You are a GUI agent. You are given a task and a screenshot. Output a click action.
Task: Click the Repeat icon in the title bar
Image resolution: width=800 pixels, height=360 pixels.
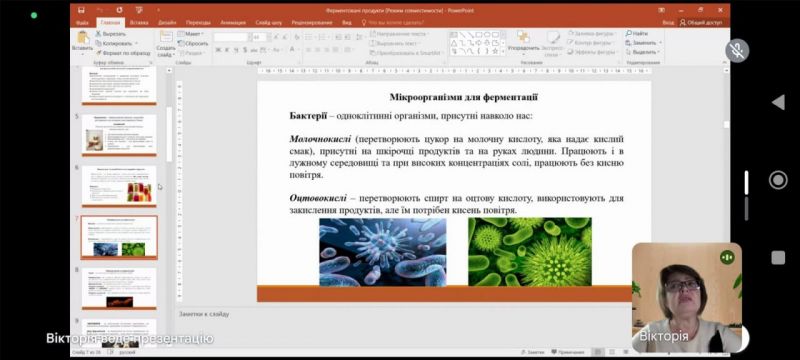point(119,10)
